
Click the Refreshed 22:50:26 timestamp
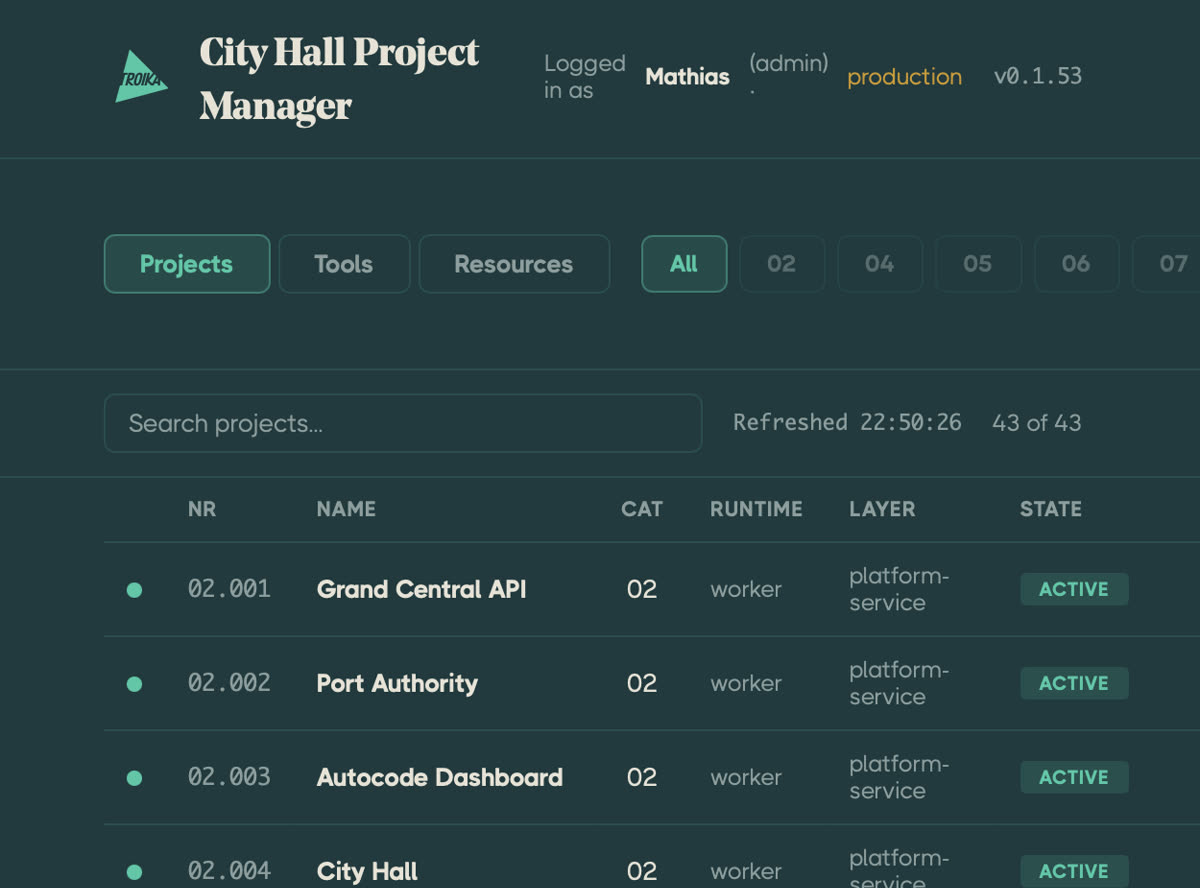(x=847, y=423)
